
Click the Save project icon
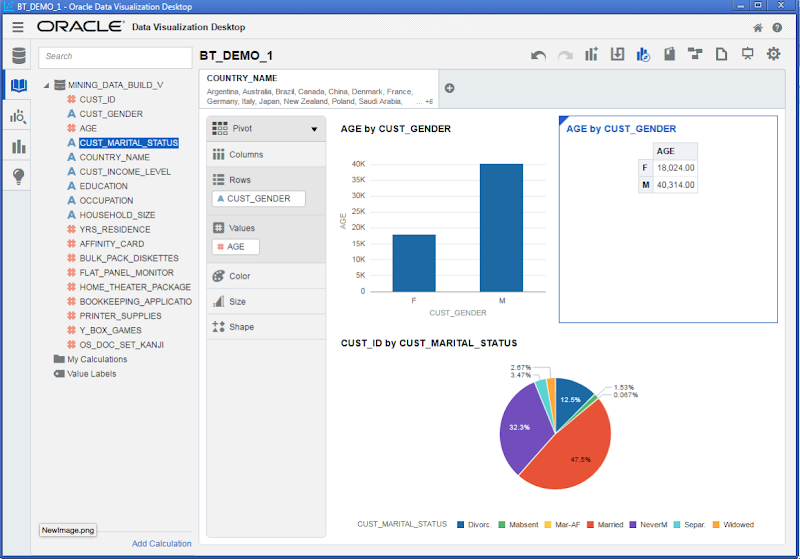[669, 54]
